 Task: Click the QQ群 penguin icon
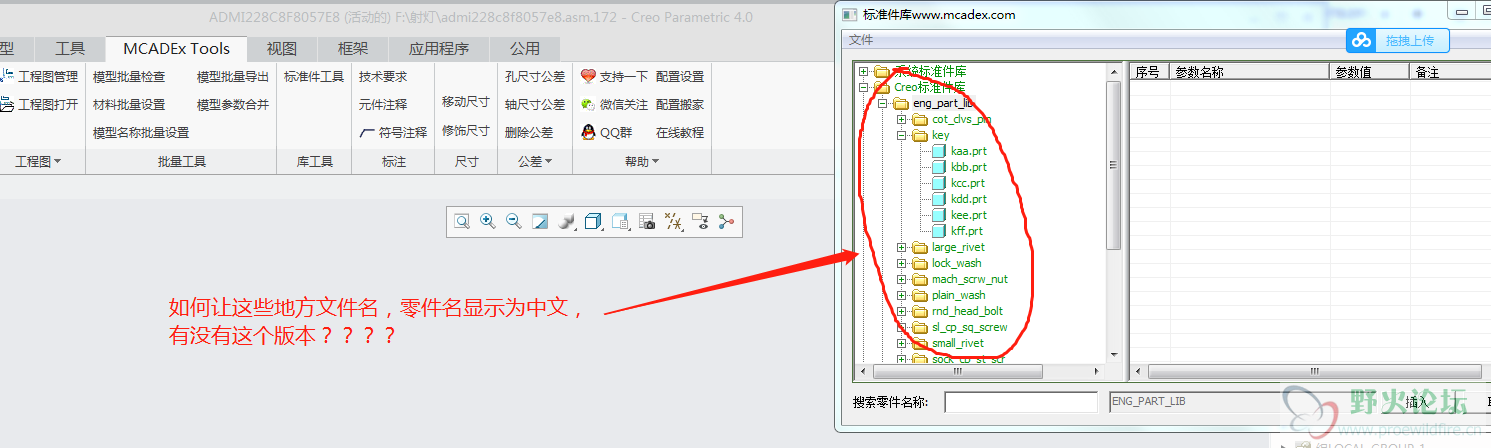[x=588, y=132]
